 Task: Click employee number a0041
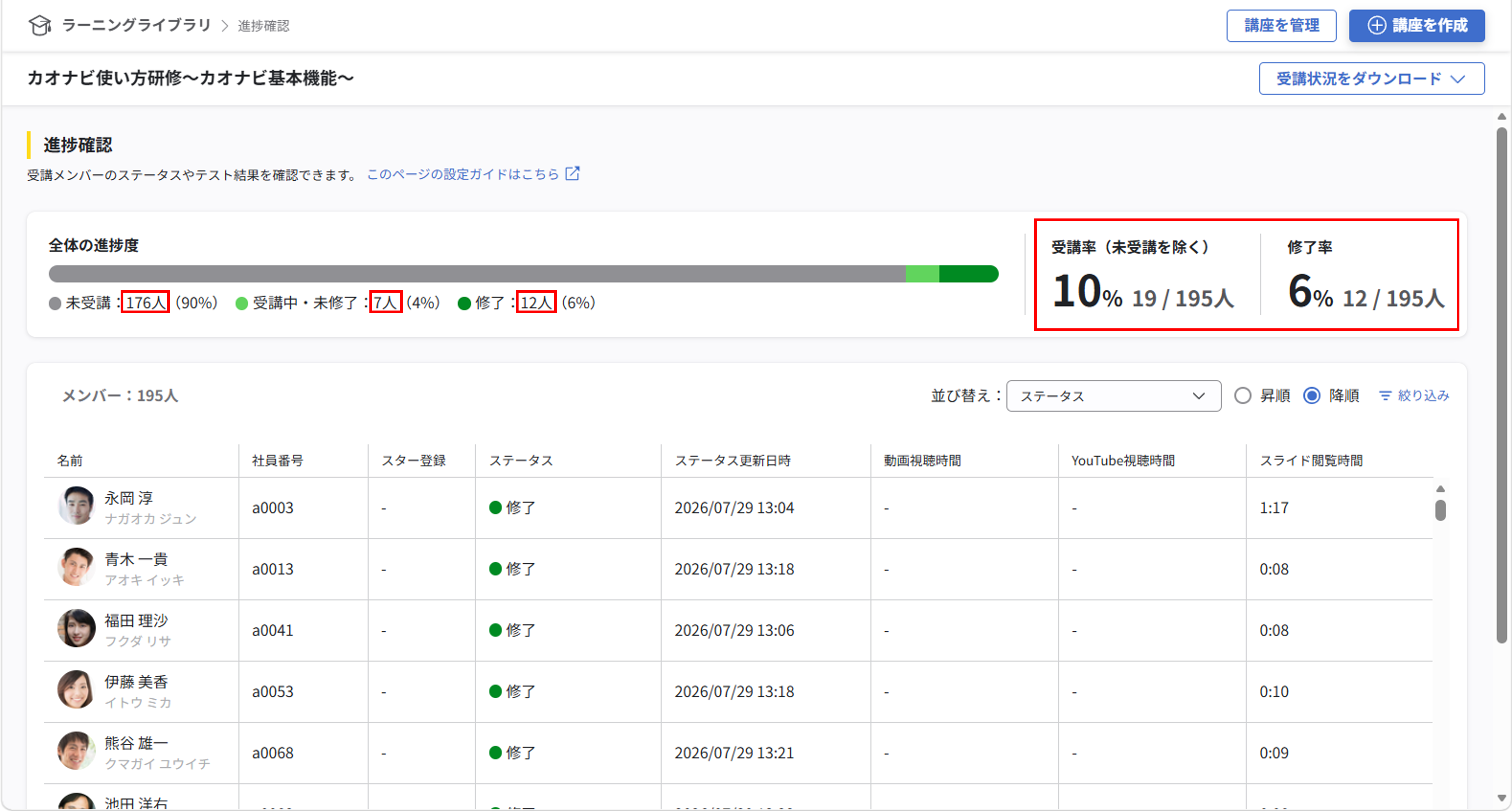coord(273,631)
